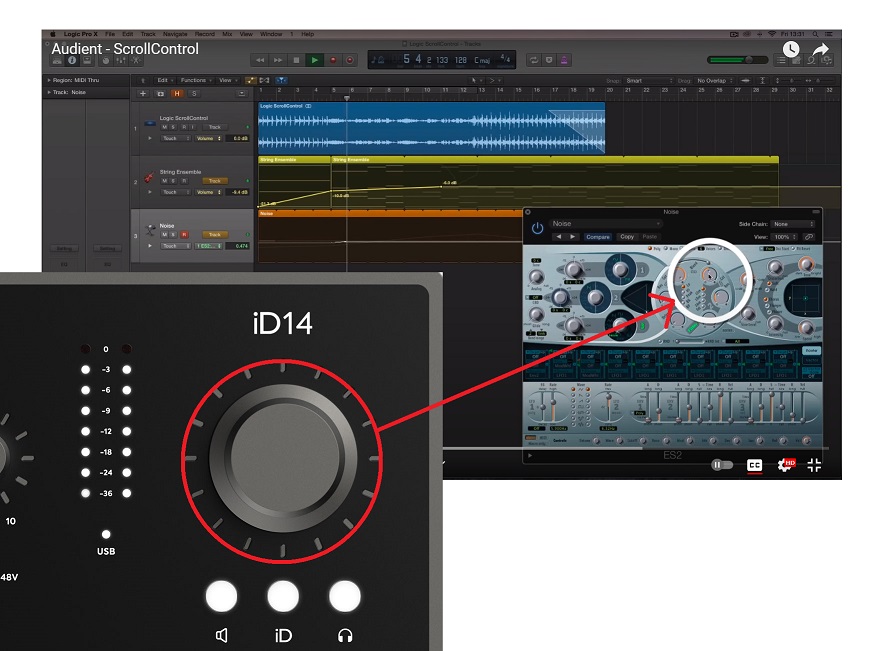Open the Track menu
Viewport: 877px width, 651px height.
point(148,34)
